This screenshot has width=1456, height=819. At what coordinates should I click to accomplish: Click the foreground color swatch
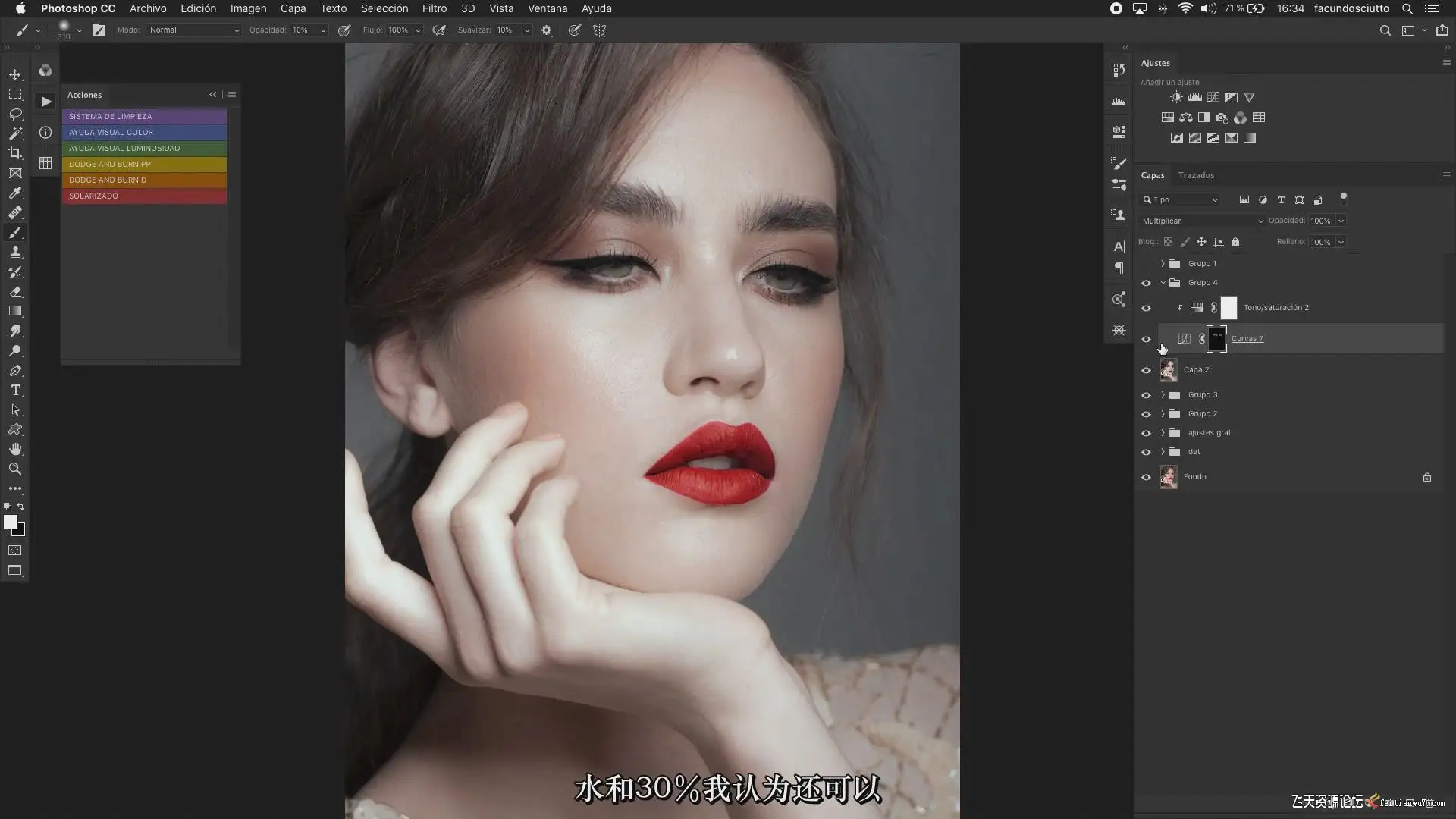pyautogui.click(x=10, y=522)
